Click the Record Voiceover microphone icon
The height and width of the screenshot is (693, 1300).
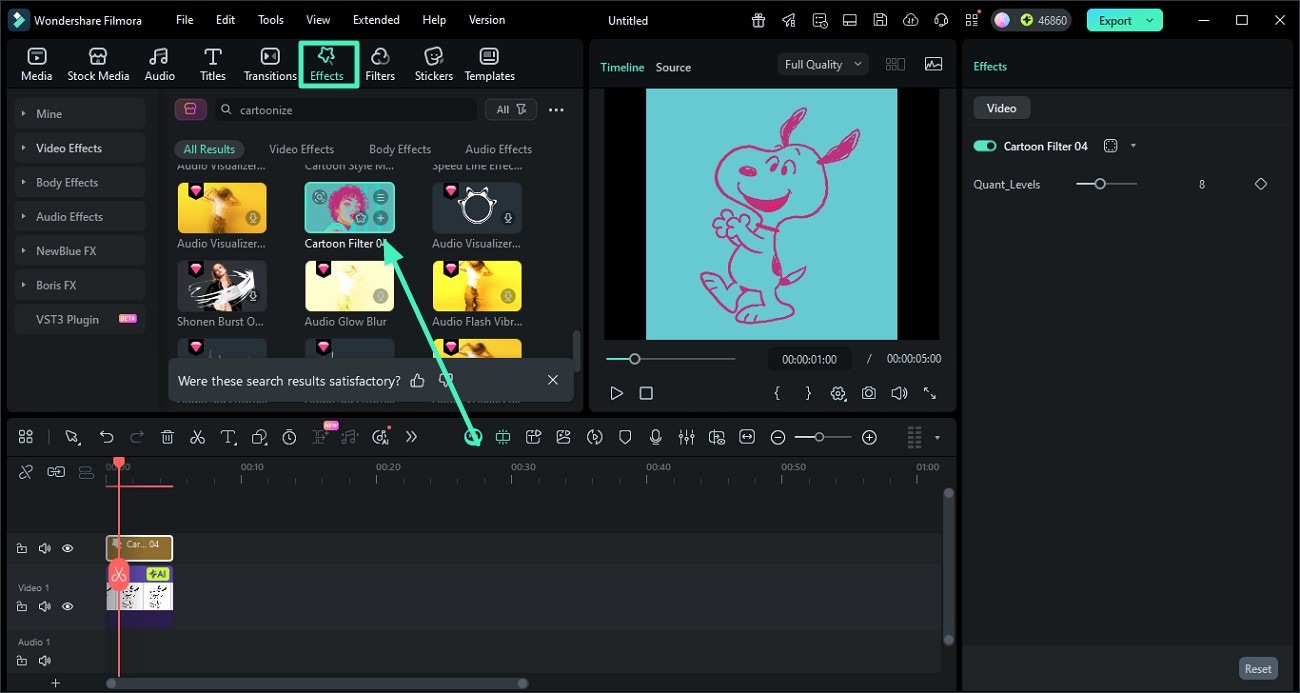656,437
